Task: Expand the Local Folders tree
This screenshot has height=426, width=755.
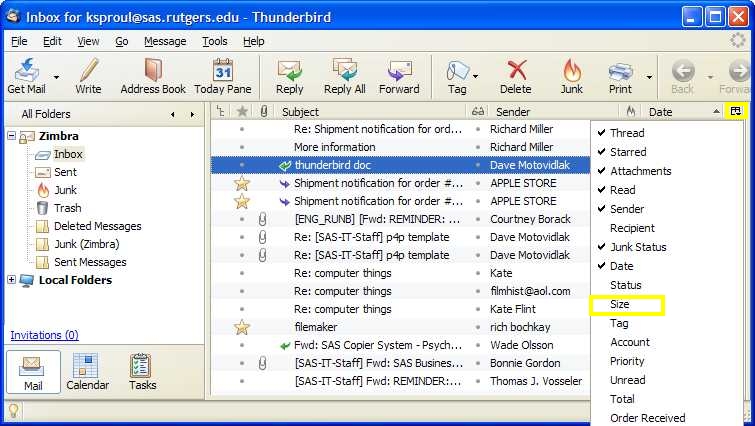Action: point(12,280)
